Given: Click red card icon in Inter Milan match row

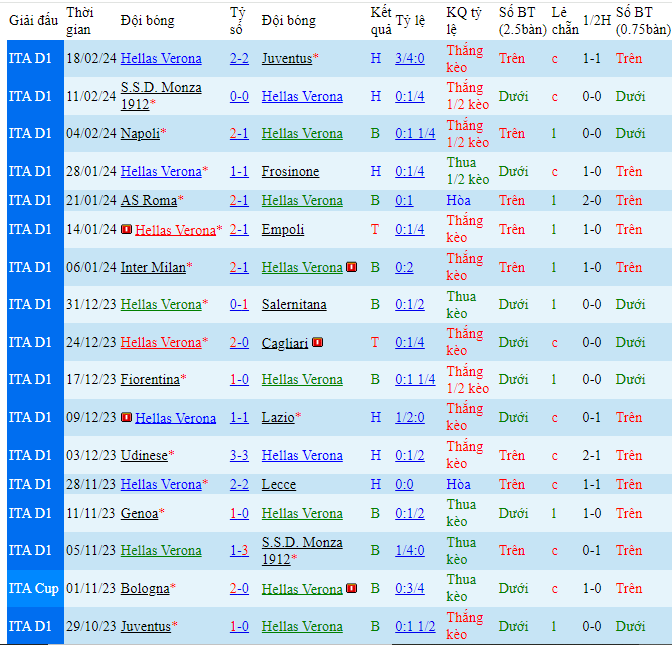Looking at the screenshot, I should 351,267.
